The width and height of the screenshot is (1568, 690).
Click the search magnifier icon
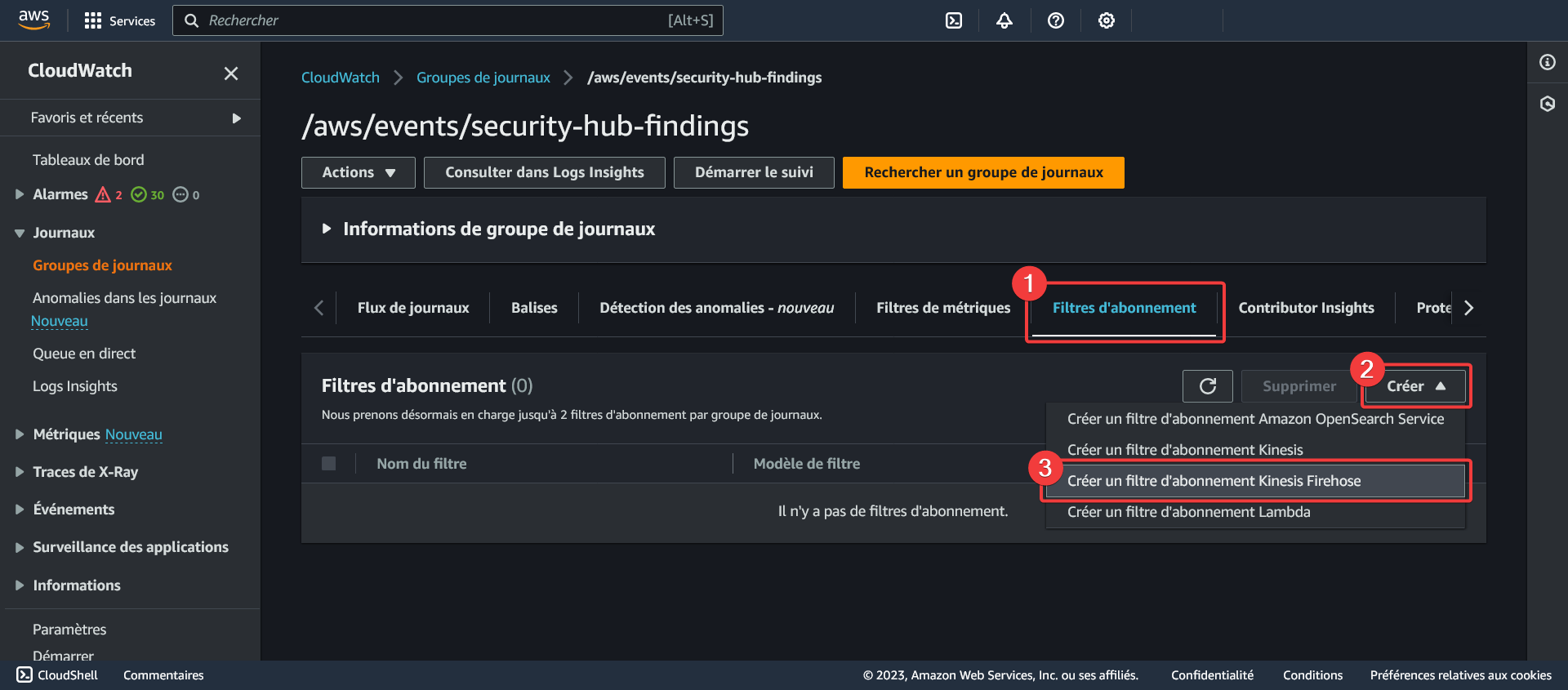click(x=192, y=20)
